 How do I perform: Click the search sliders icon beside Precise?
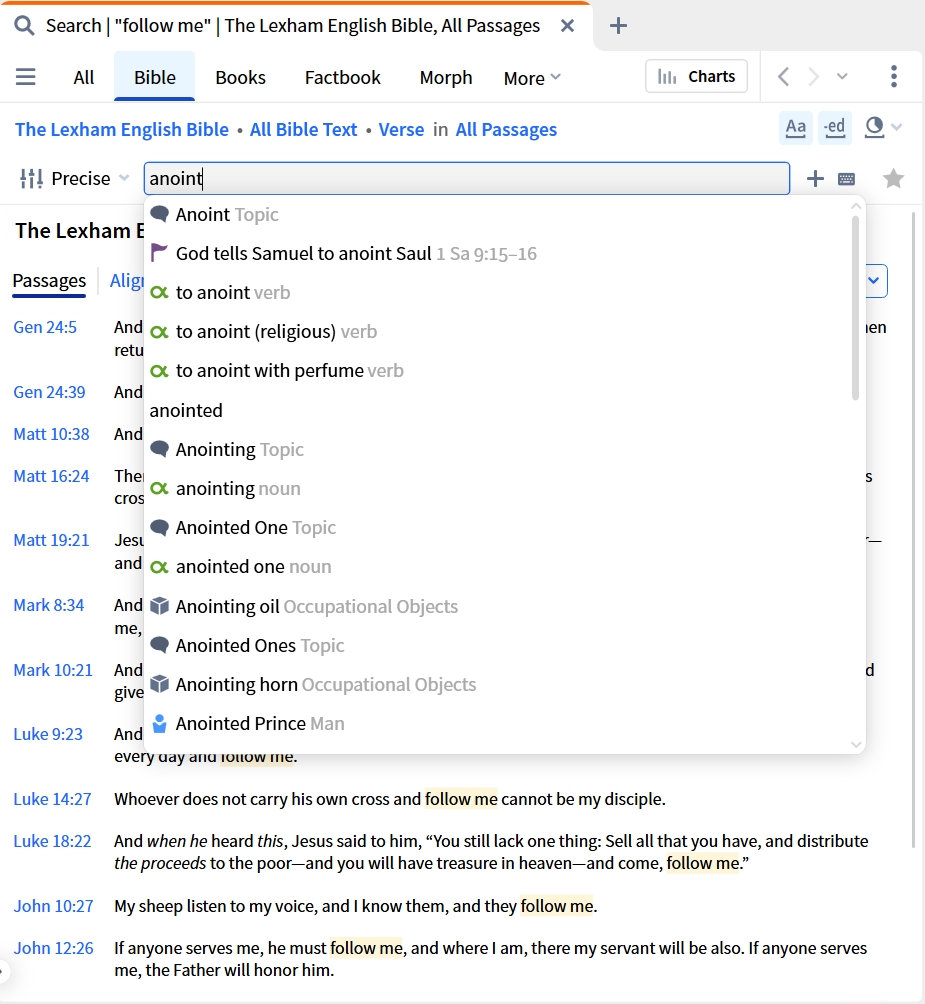click(31, 179)
